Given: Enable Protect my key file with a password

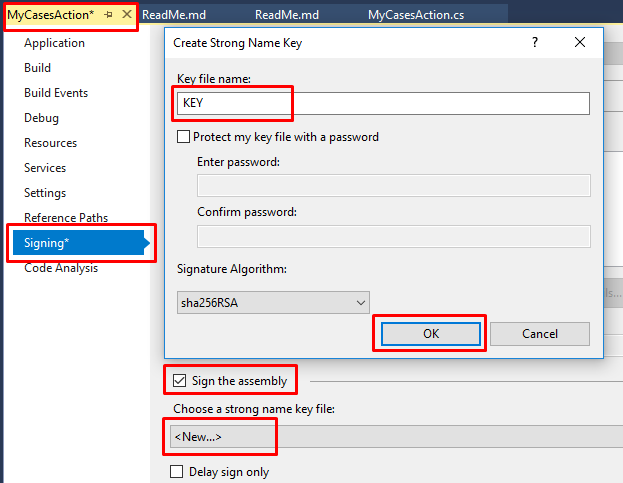Looking at the screenshot, I should pos(183,137).
